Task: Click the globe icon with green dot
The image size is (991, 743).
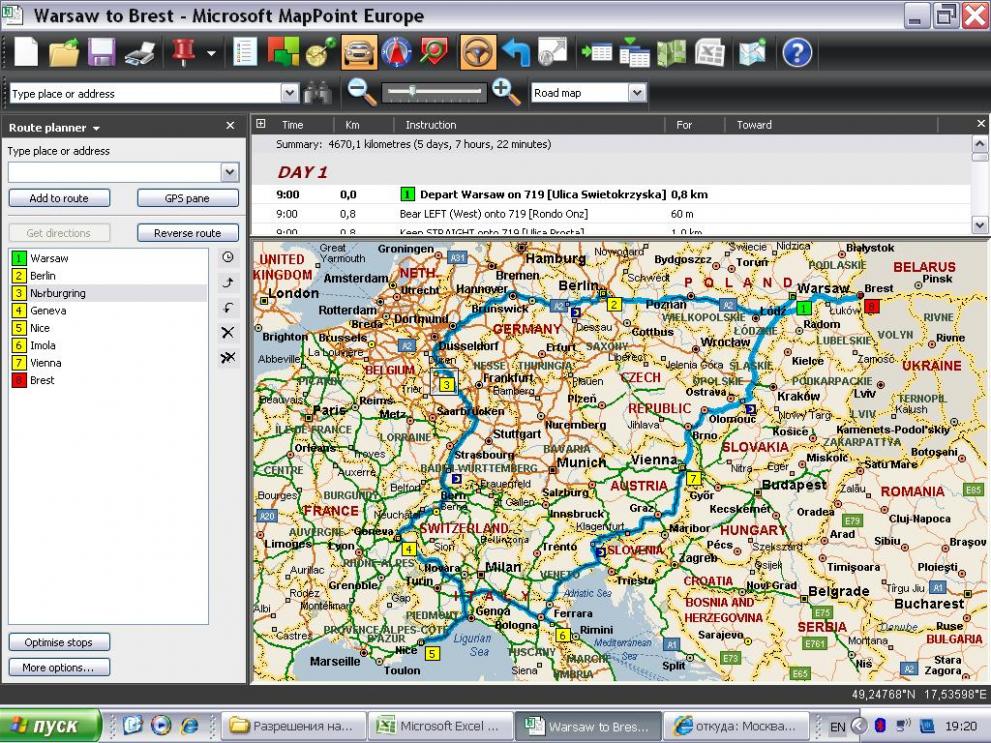Action: (x=320, y=52)
